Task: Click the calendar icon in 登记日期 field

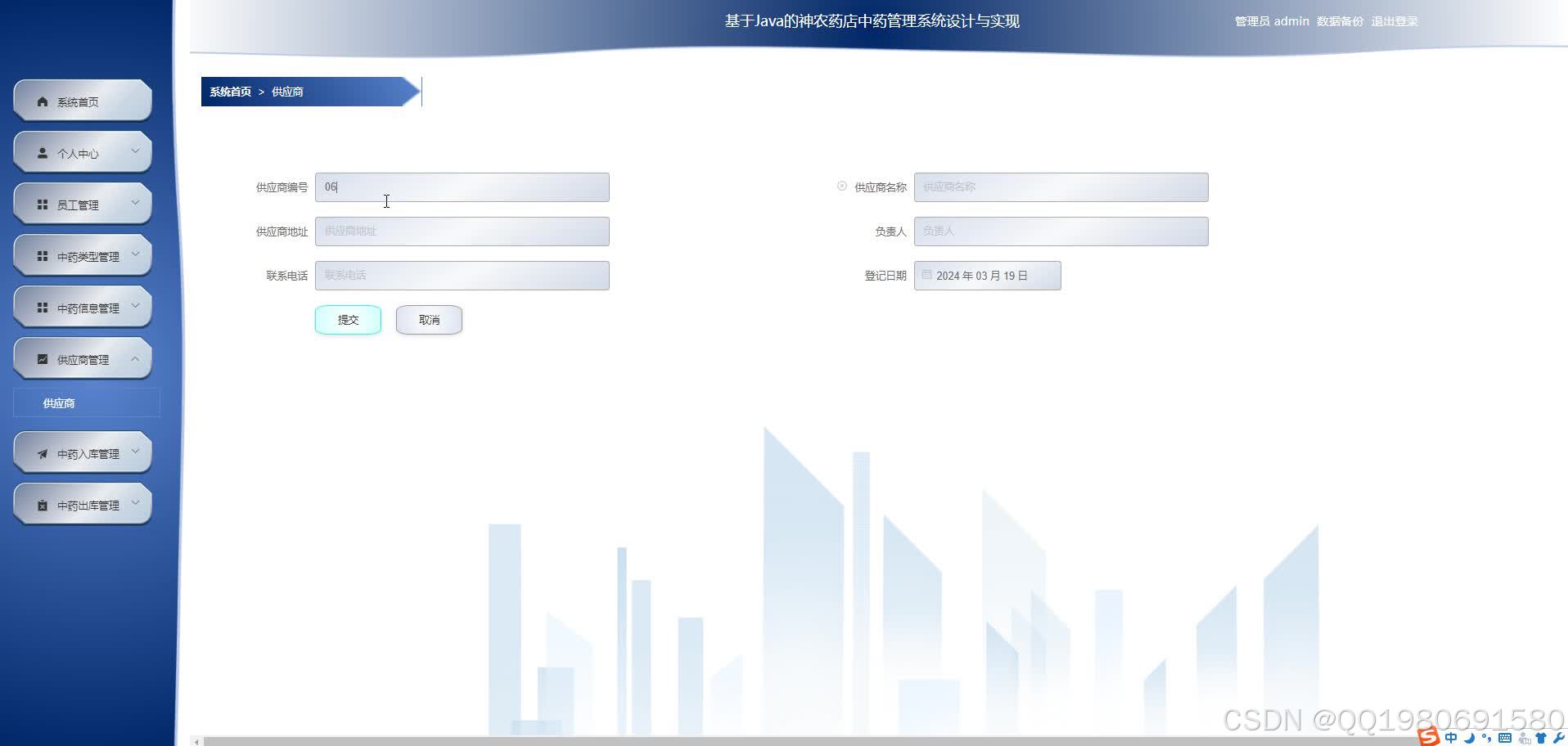Action: 926,275
